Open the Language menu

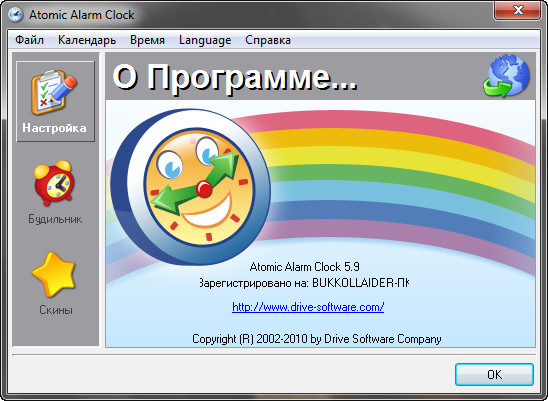coord(205,40)
